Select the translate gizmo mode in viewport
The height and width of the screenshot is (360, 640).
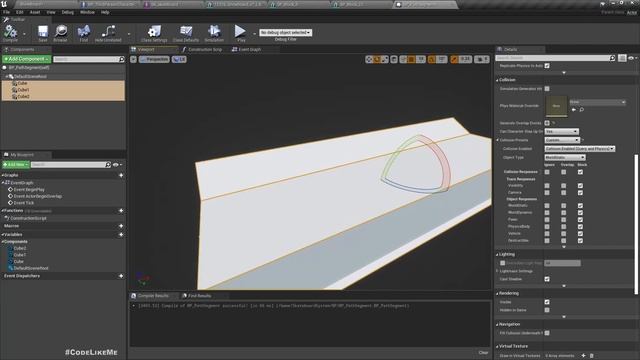[369, 60]
